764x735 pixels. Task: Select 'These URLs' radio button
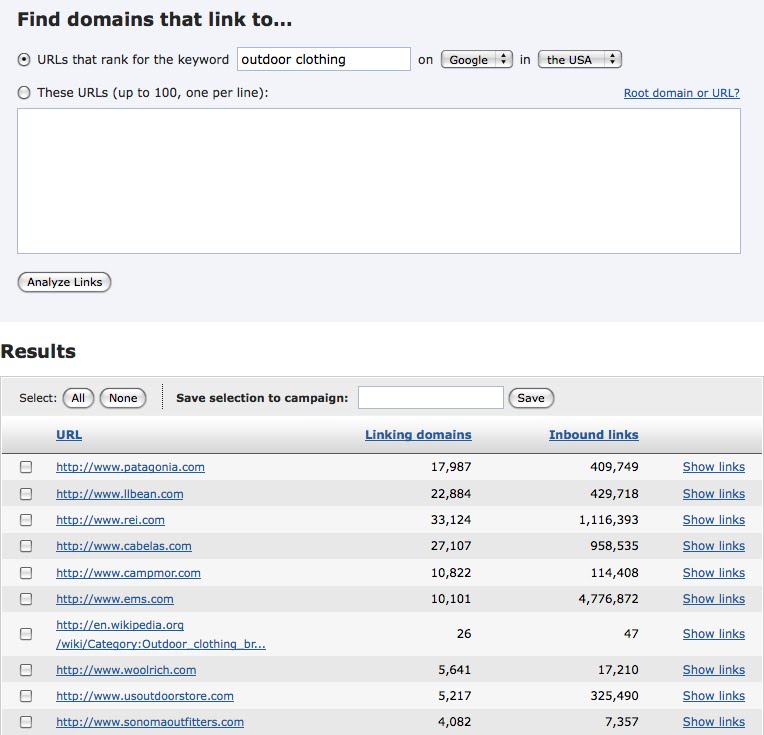tap(24, 93)
